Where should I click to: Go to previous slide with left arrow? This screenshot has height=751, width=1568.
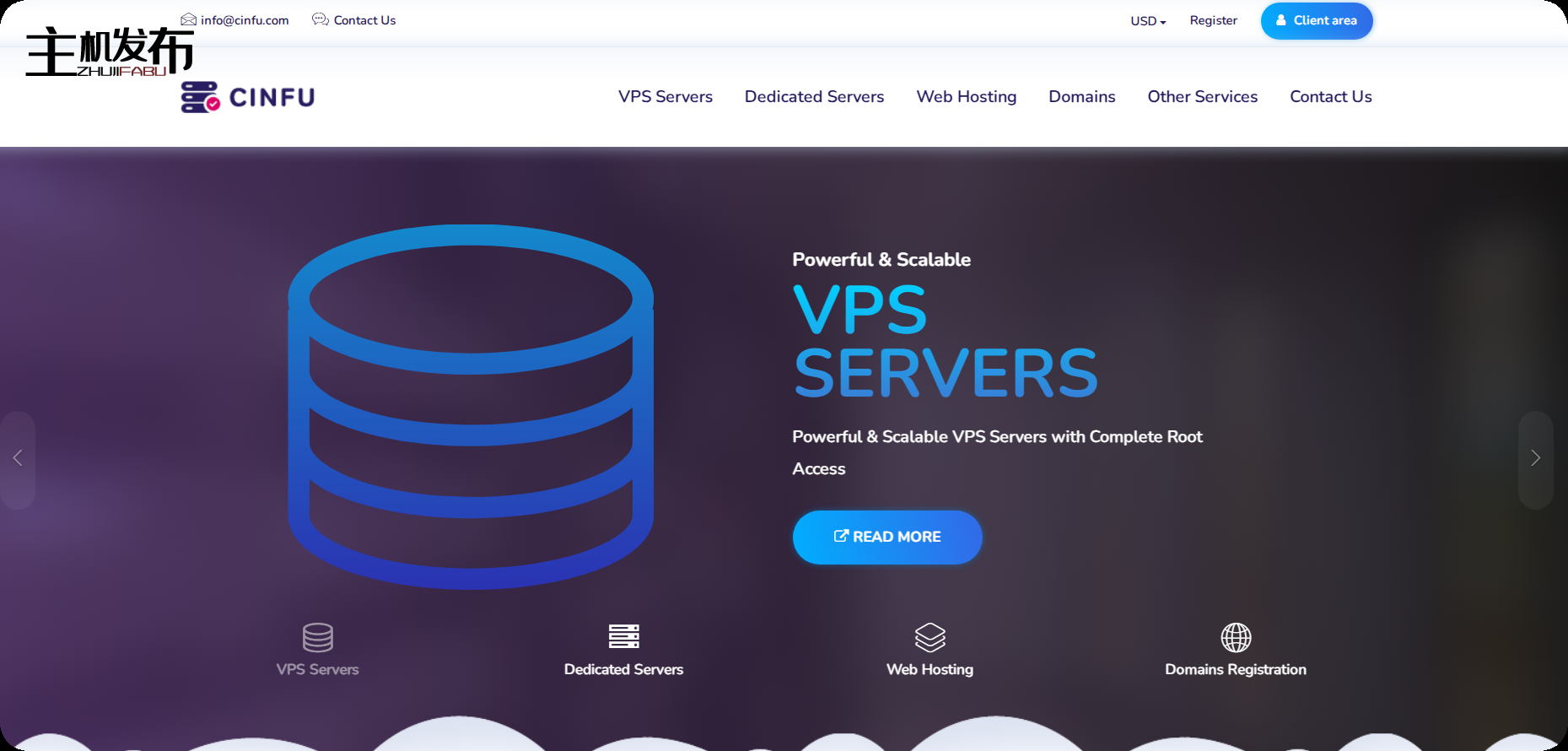[x=18, y=458]
